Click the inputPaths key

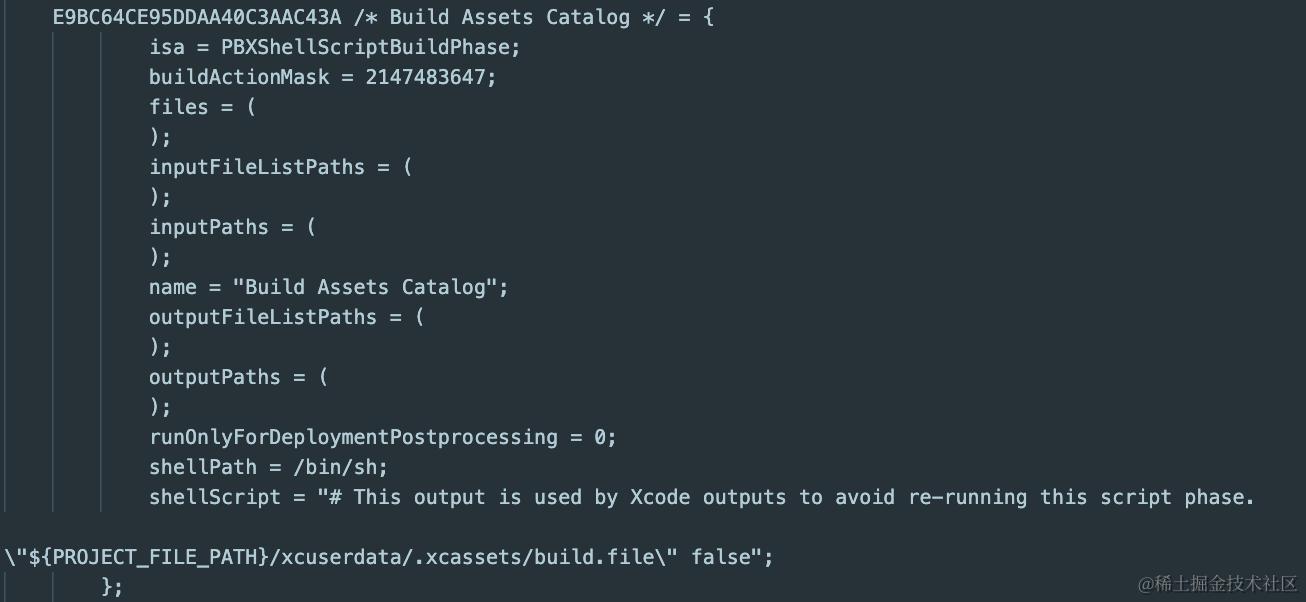click(x=209, y=227)
